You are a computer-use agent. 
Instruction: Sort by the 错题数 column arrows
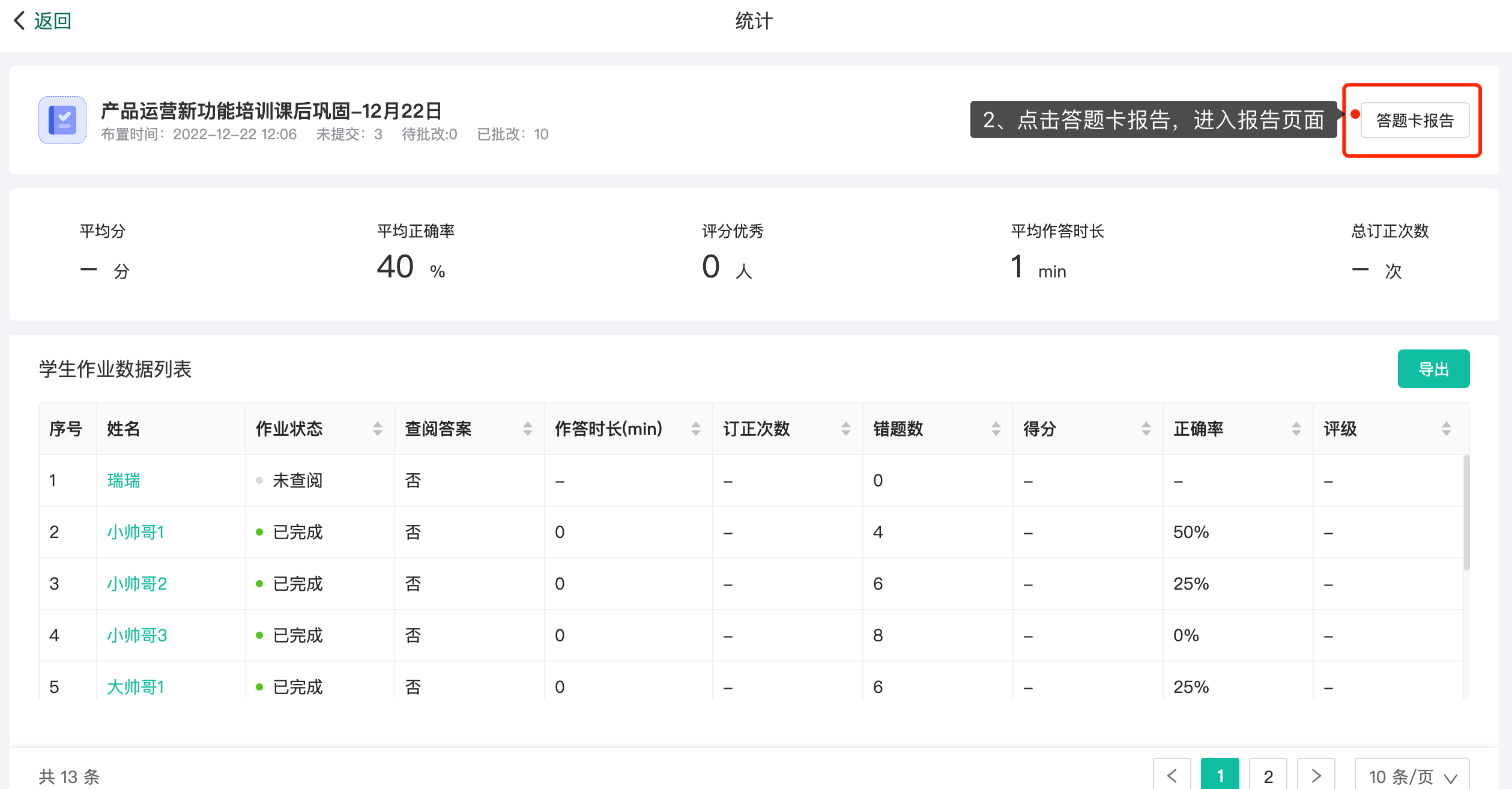[x=996, y=429]
